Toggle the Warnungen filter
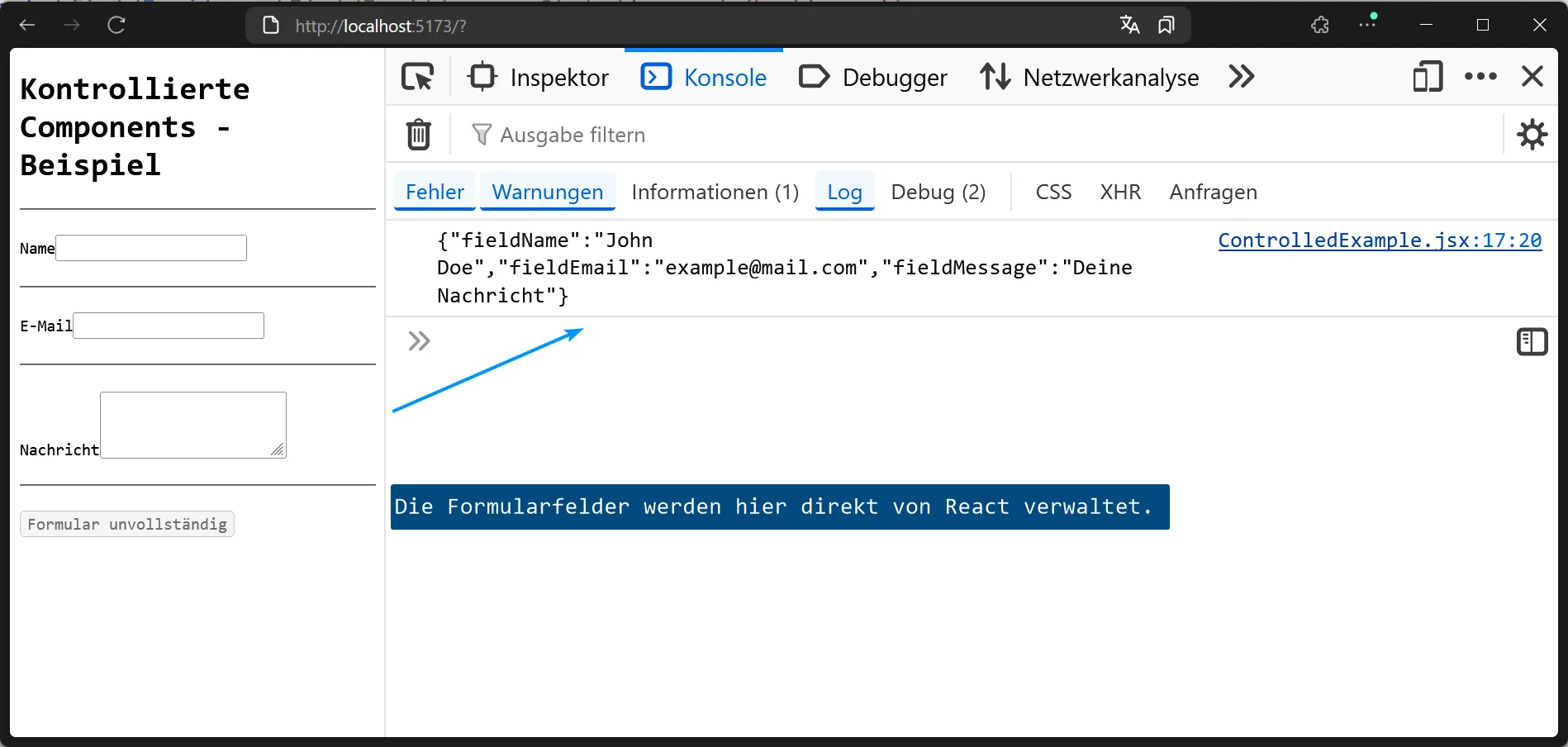 click(x=548, y=192)
